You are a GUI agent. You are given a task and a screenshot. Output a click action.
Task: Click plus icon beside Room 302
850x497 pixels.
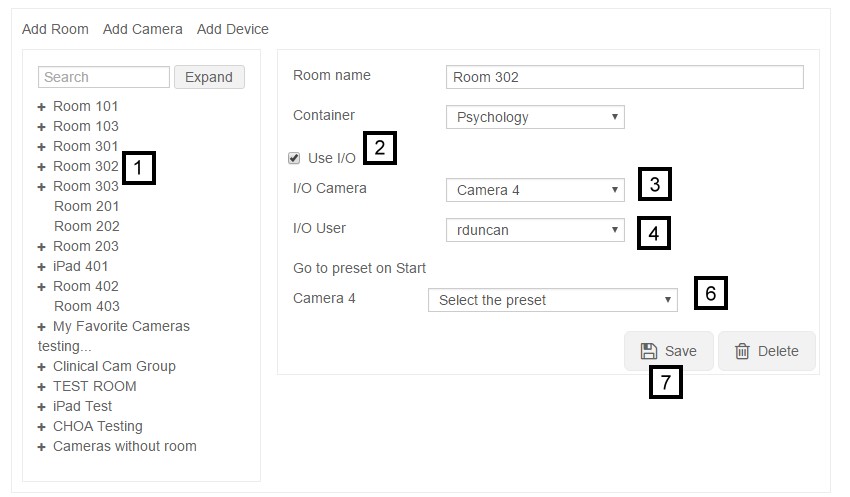coord(41,167)
